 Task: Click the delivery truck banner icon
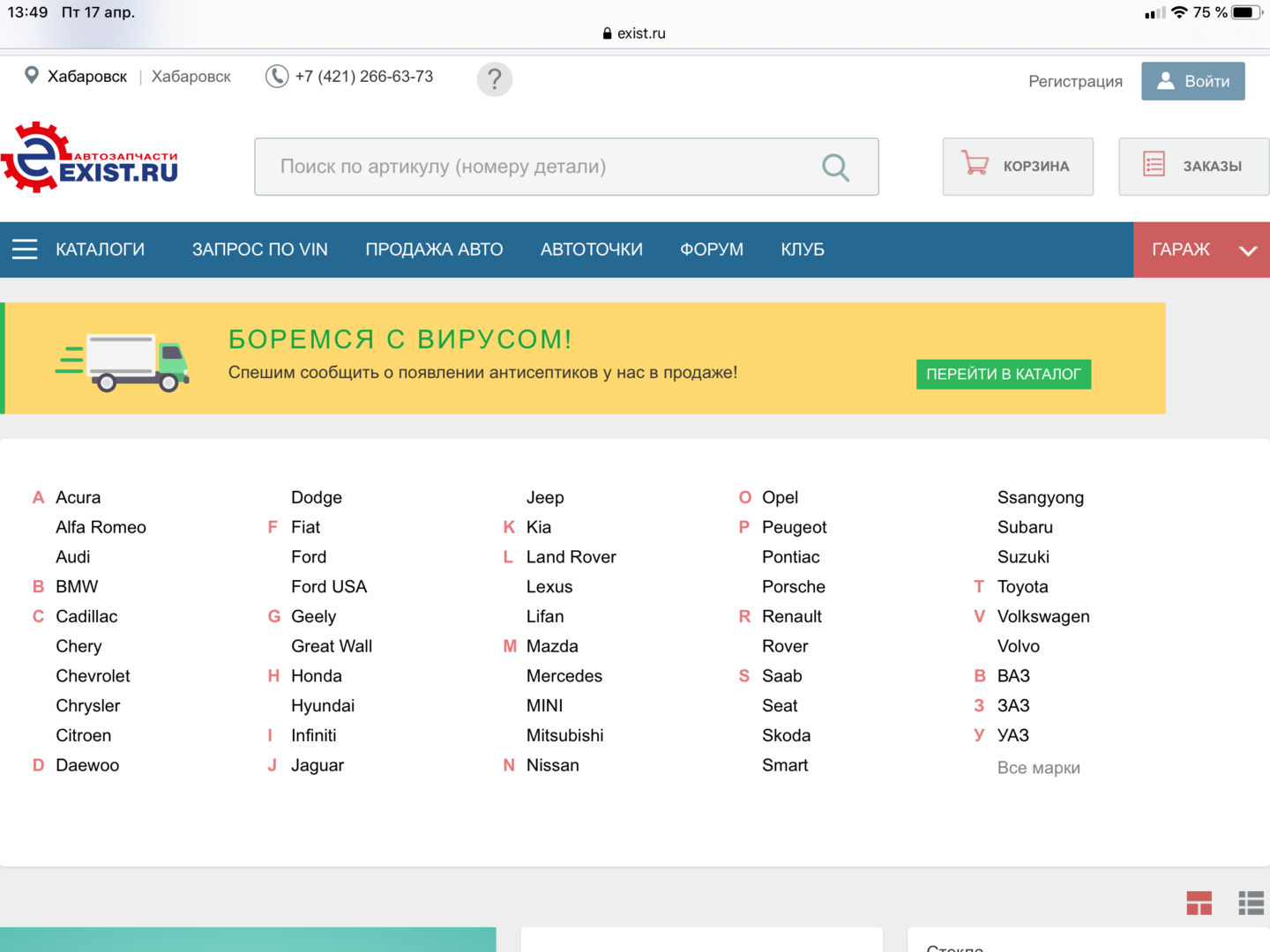point(123,361)
